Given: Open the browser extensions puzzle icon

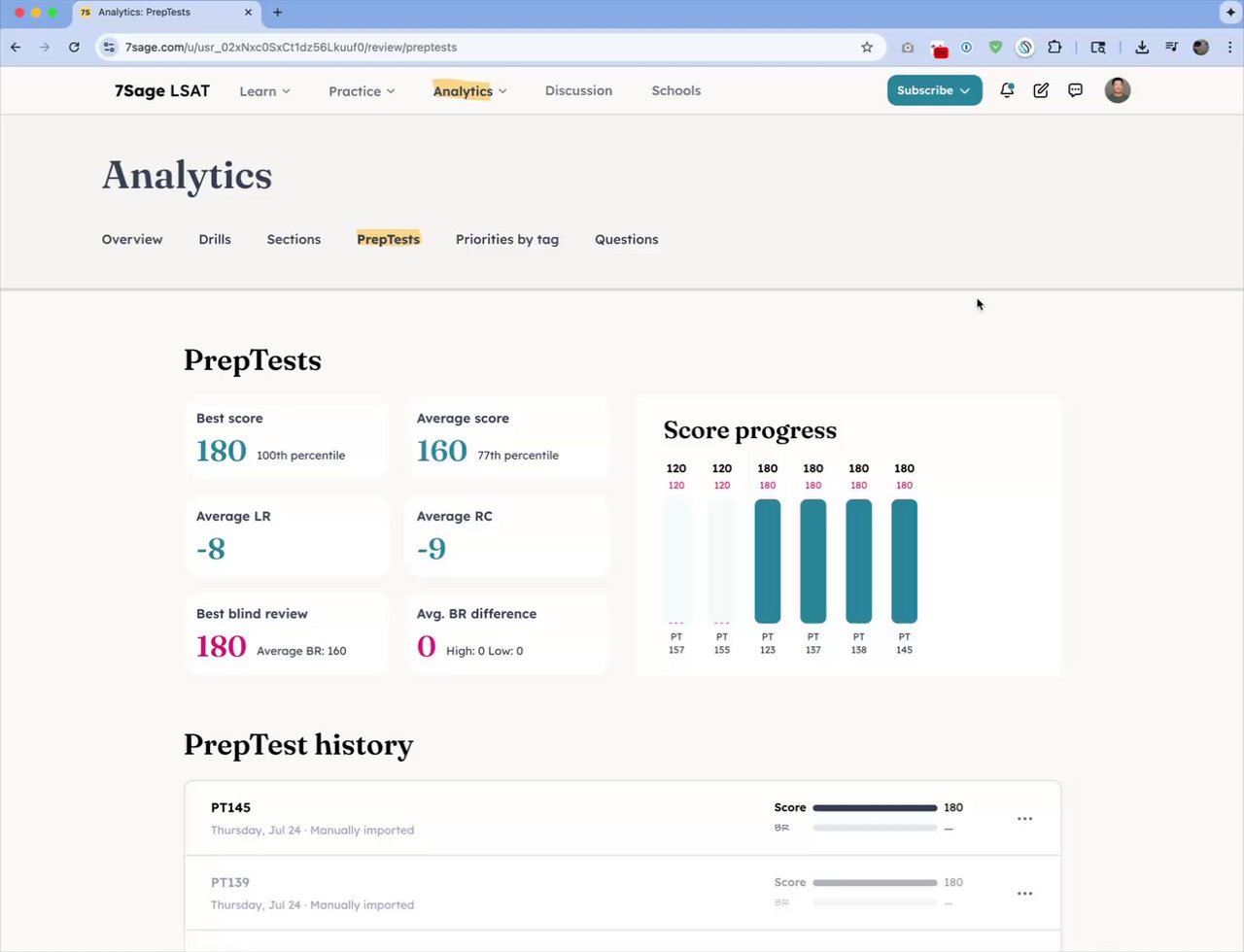Looking at the screenshot, I should 1054,47.
